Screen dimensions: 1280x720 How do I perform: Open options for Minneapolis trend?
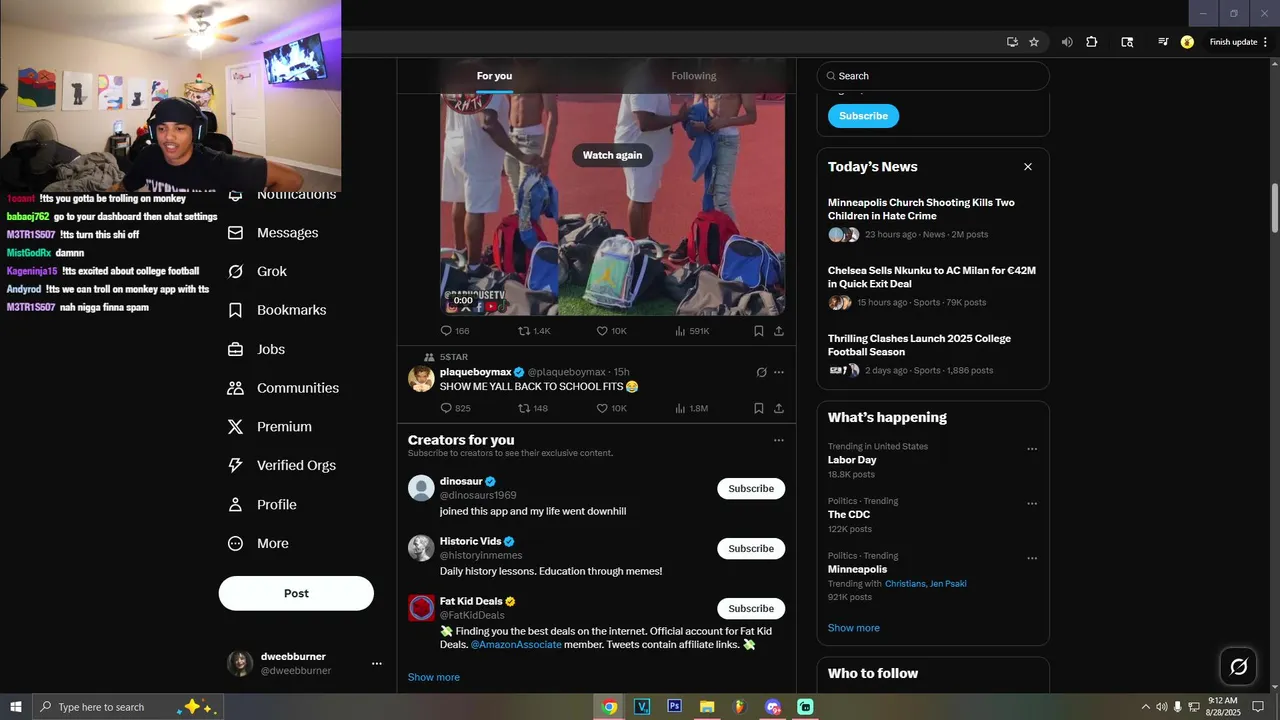1032,558
